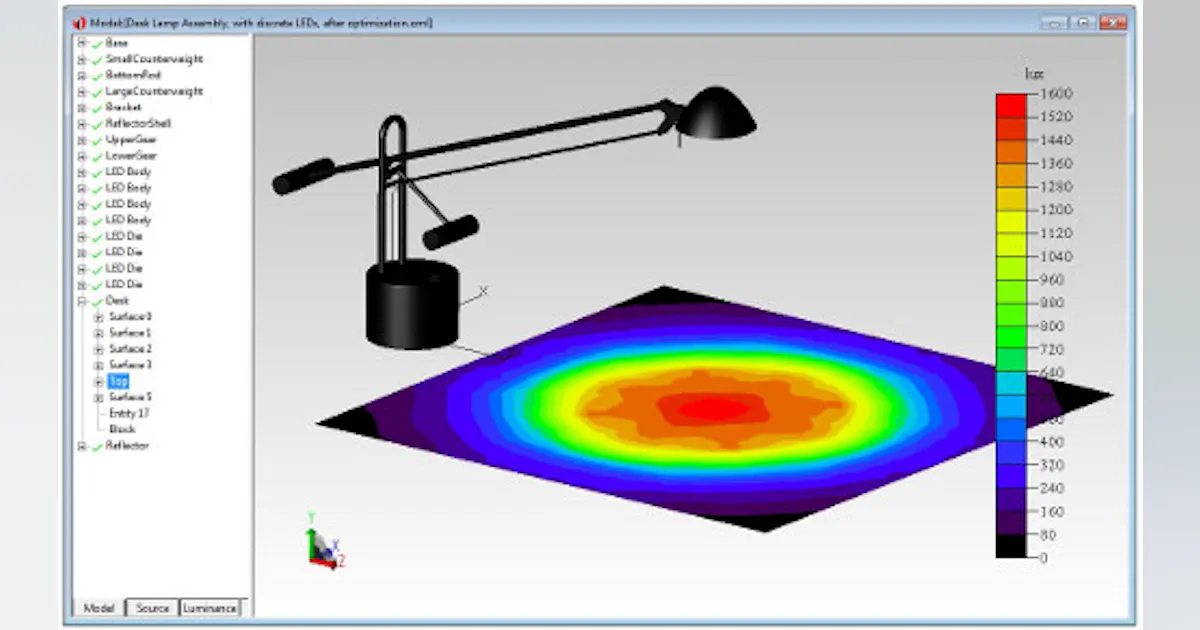Expand the Surface 5 node
This screenshot has height=630, width=1200.
[99, 397]
